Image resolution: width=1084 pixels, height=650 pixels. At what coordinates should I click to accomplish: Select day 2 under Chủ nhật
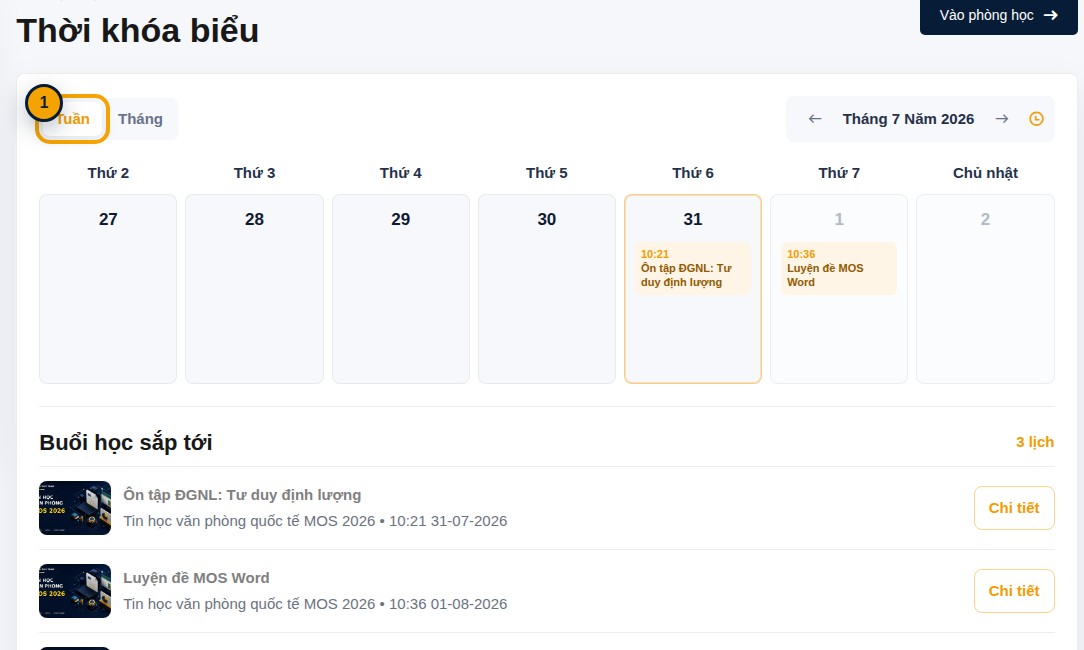pyautogui.click(x=985, y=289)
